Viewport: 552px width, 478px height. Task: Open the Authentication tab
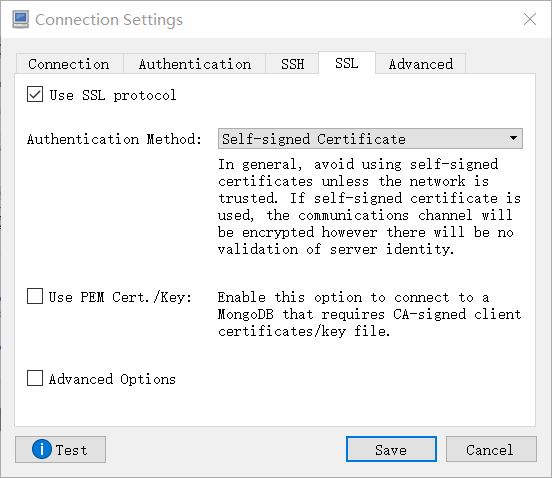(x=195, y=64)
